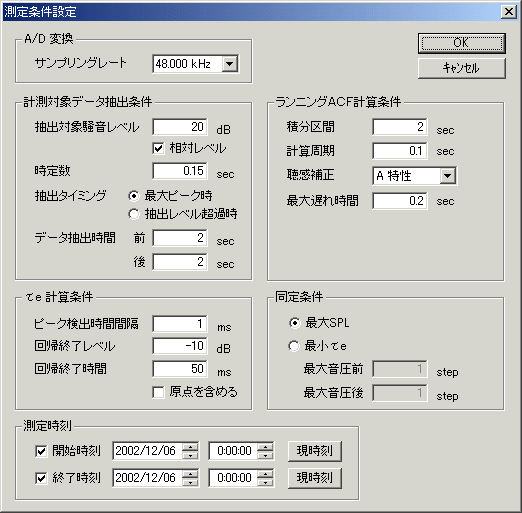Click the 回帰終了レベル input field
Screen dimensions: 522x513
coord(180,346)
